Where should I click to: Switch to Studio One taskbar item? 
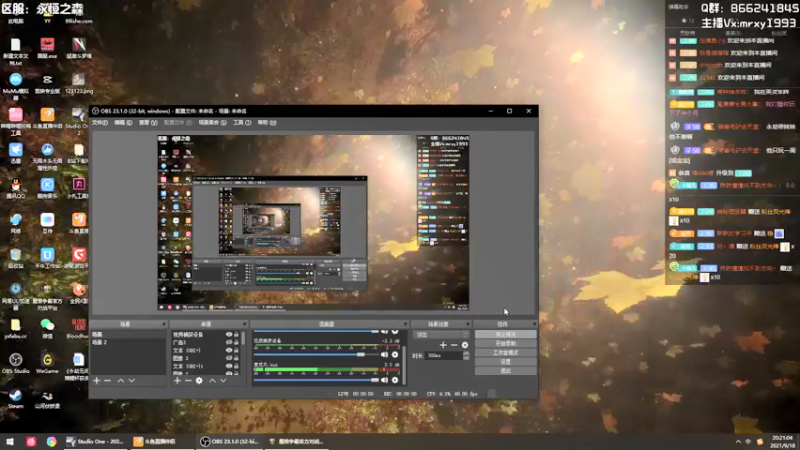(95, 442)
